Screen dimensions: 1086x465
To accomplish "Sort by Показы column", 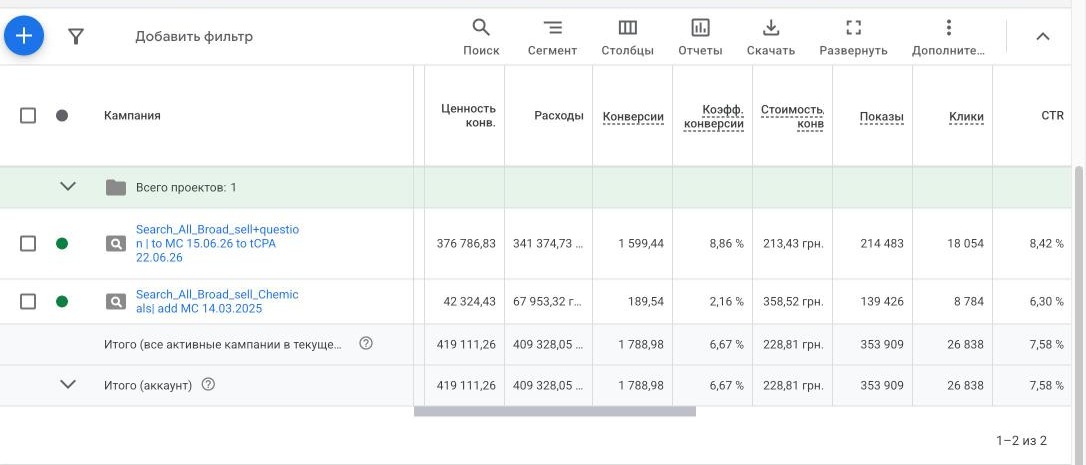I will coord(882,117).
